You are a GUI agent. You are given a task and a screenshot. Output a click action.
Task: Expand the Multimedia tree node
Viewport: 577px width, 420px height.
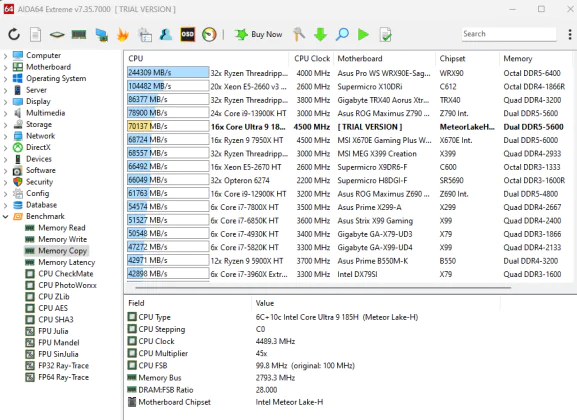click(5, 113)
